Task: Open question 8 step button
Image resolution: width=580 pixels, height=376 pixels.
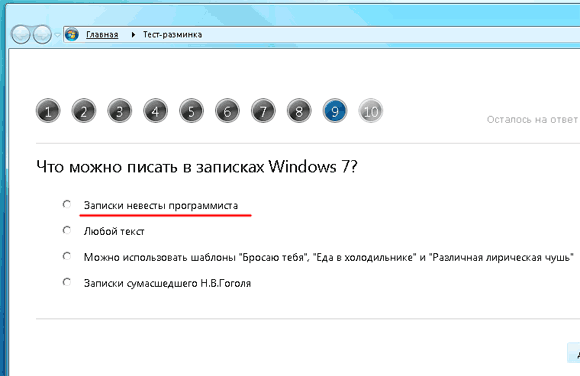Action: tap(299, 110)
